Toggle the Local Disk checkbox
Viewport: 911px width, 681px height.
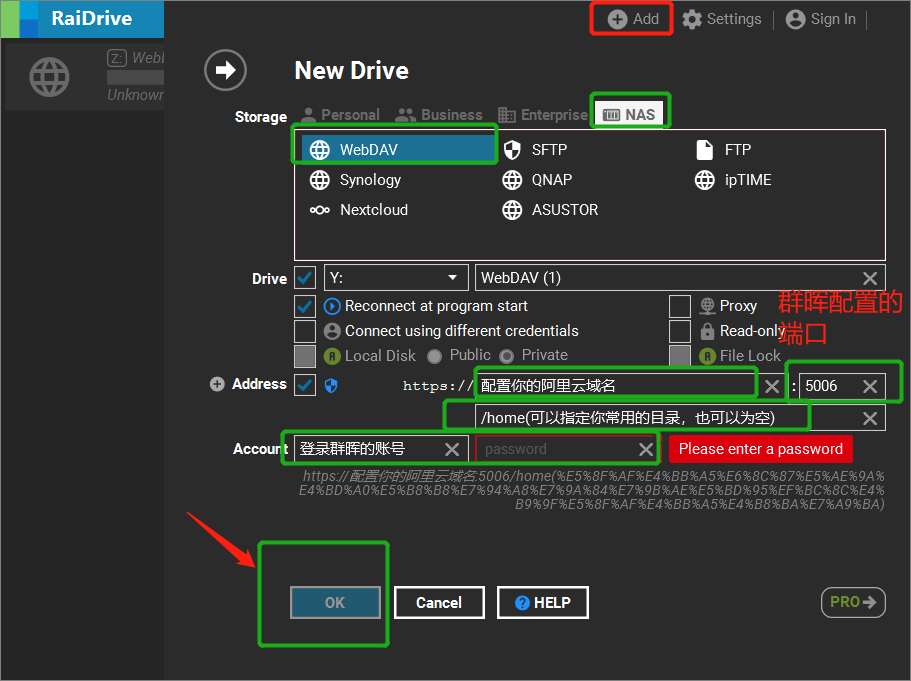tap(305, 356)
